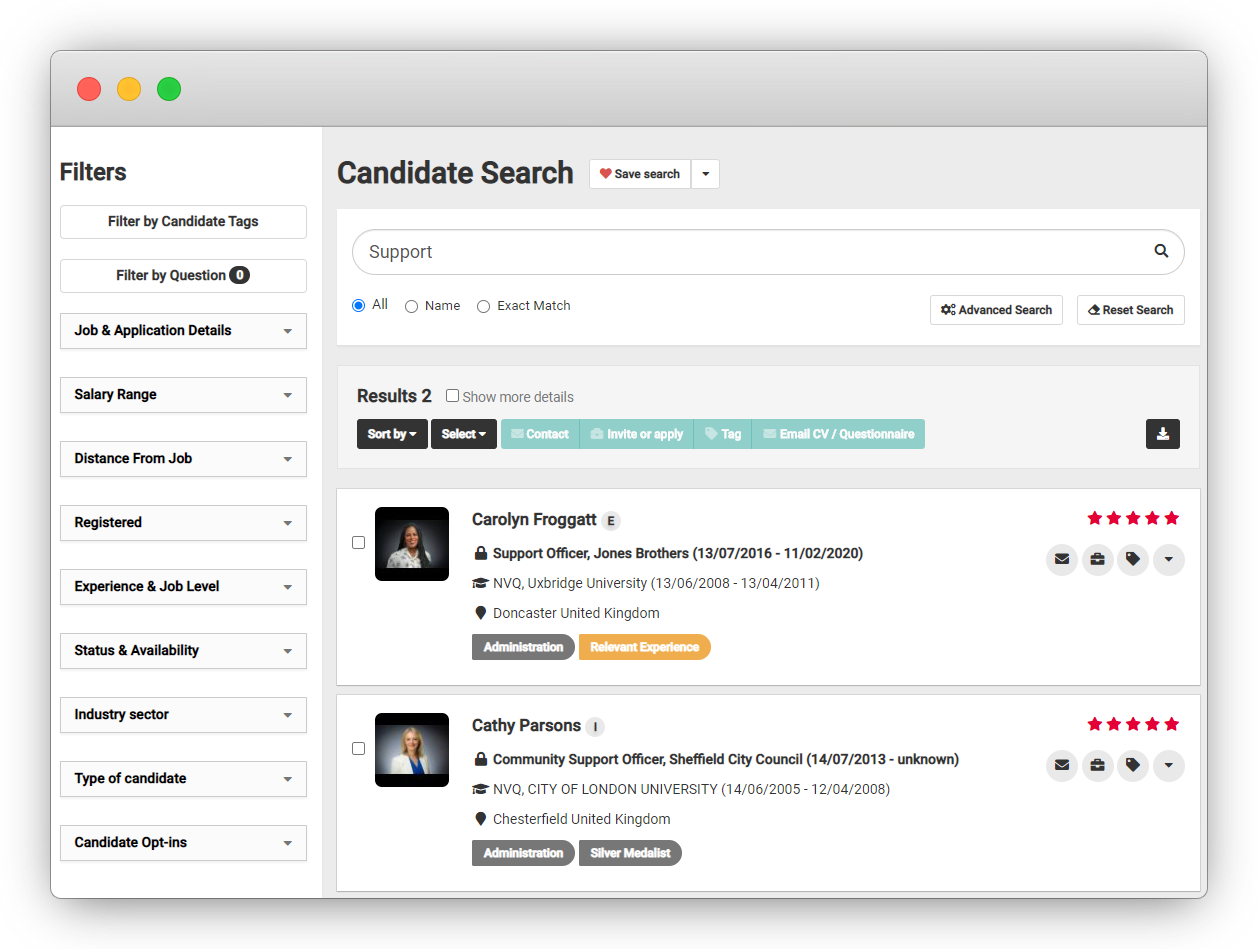This screenshot has height=949, width=1258.
Task: Open the Industry sector filter
Action: 183,714
